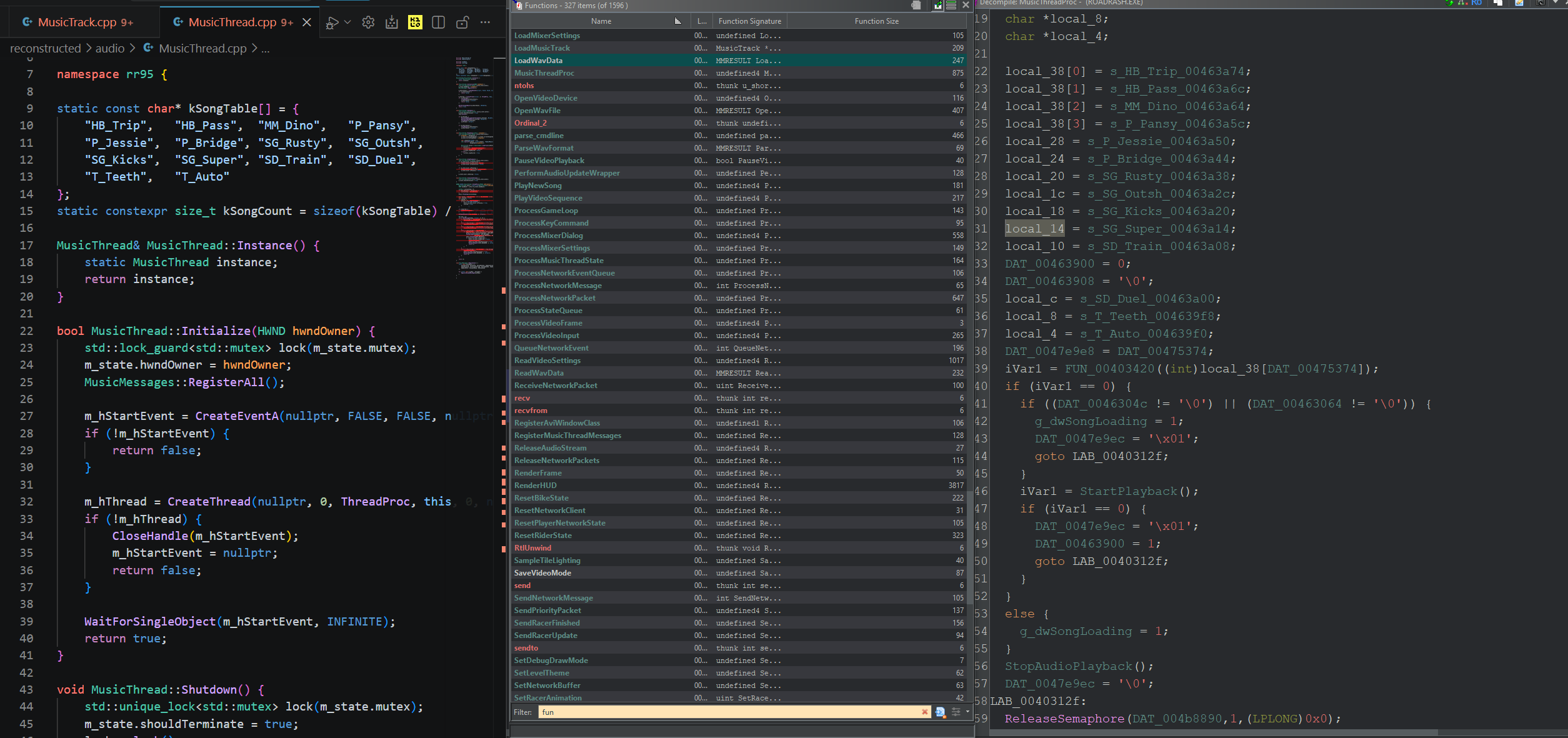Screen dimensions: 1568x738
Task: Toggle the navigation arrow icon in the Functions header
Action: click(939, 5)
